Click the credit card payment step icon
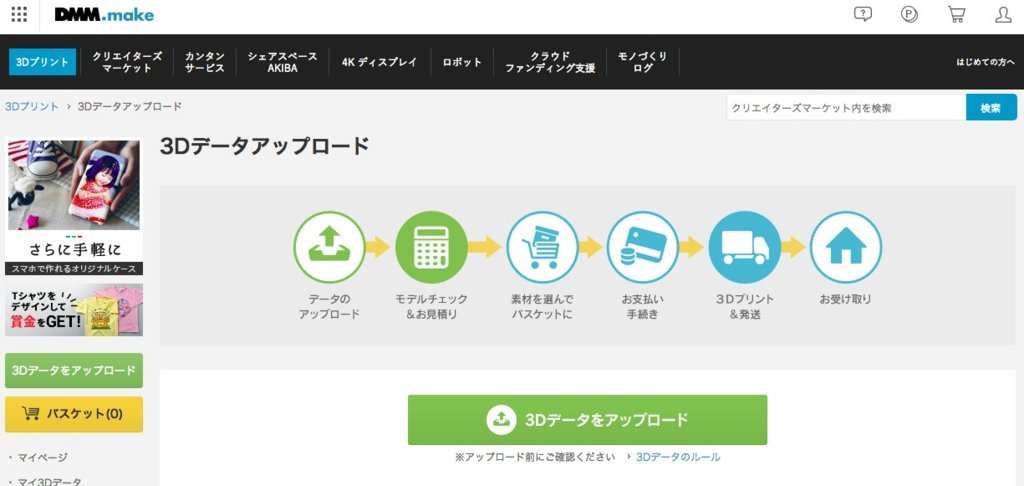 643,247
